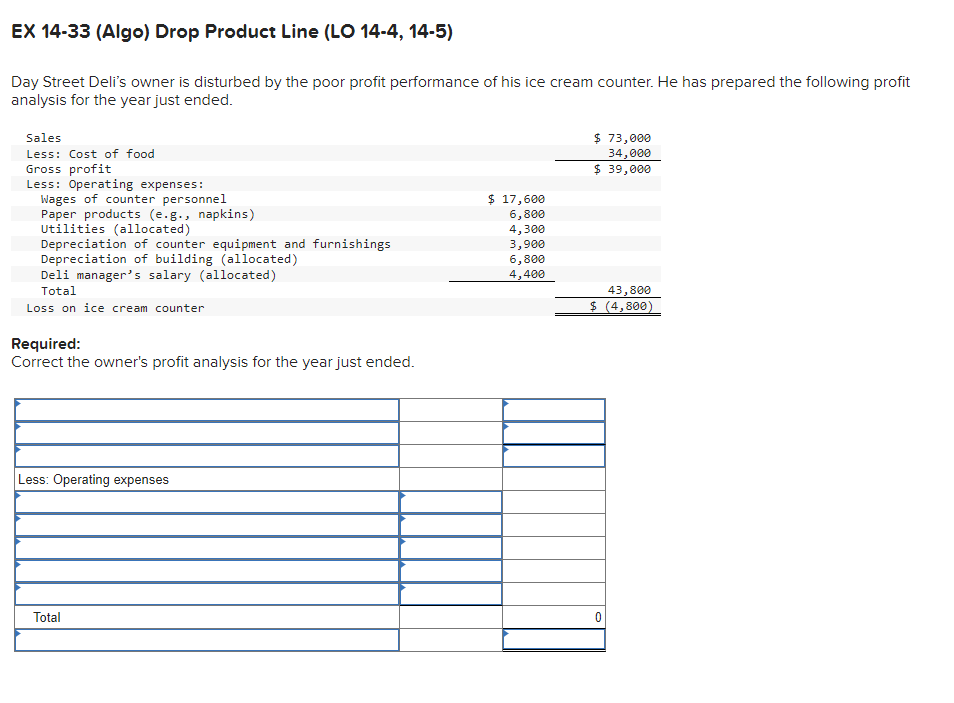Open the first row description dropdown
This screenshot has height=703, width=954.
(x=205, y=408)
